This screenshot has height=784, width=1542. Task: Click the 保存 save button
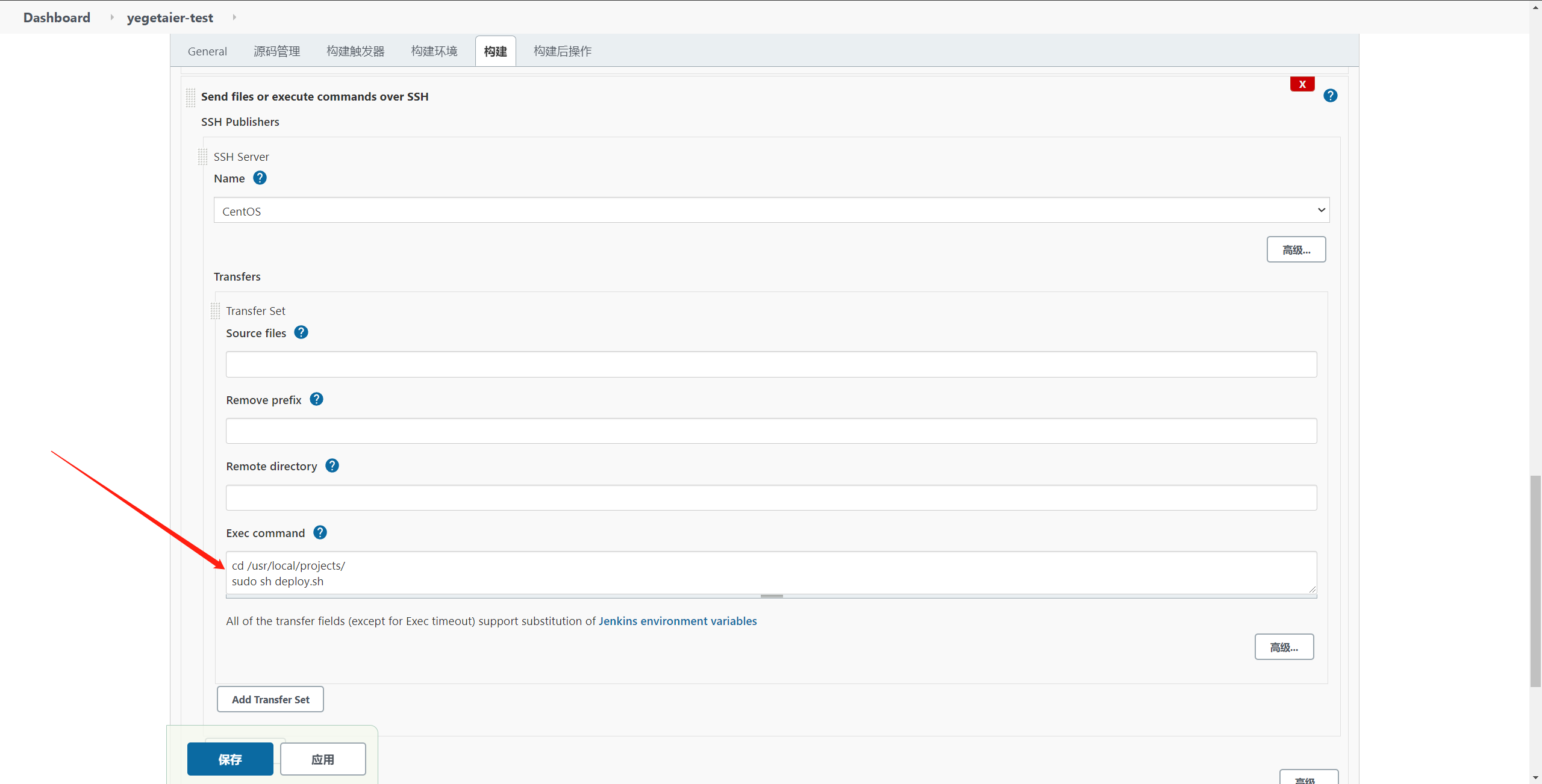pos(230,759)
